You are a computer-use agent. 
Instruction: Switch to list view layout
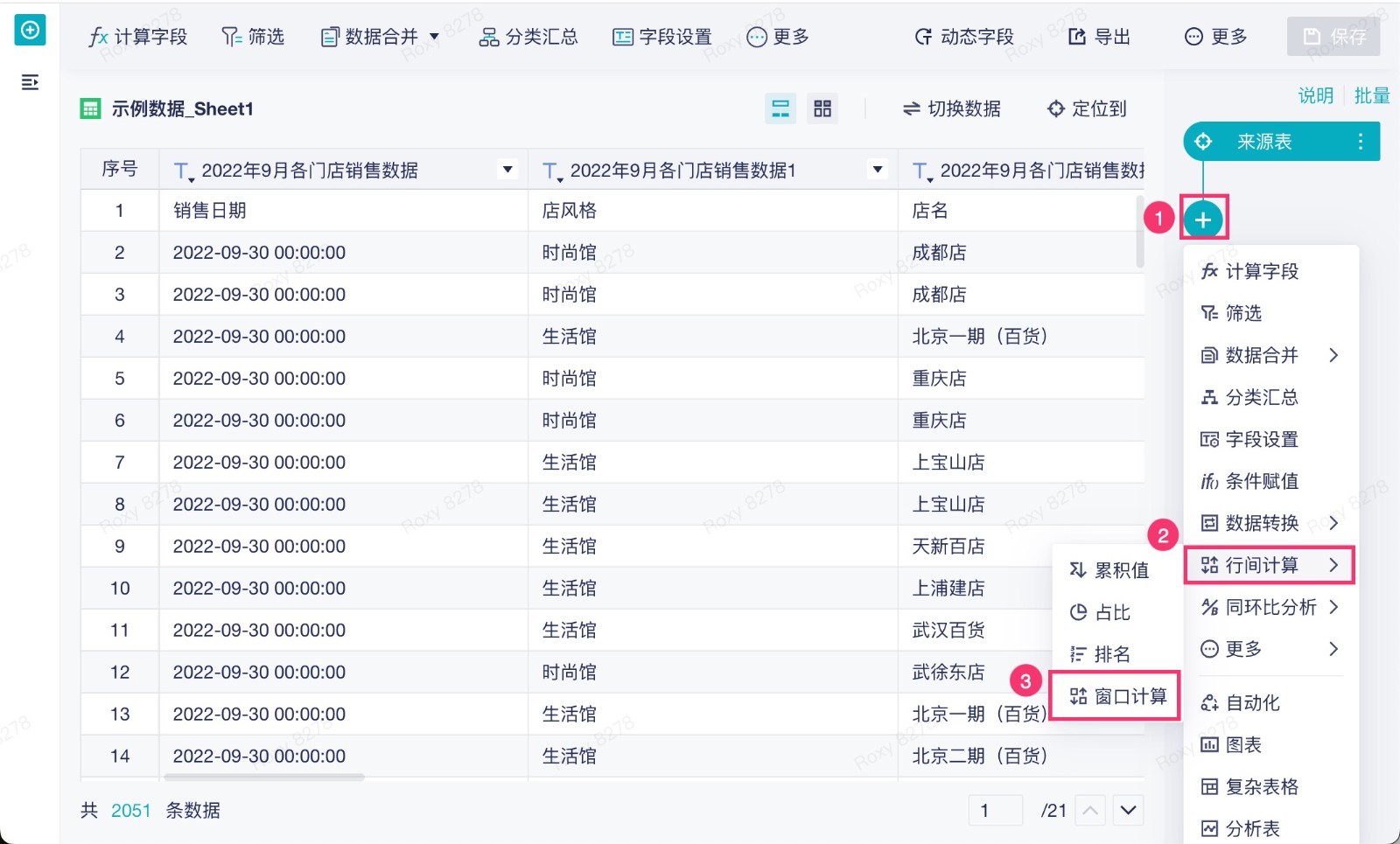click(x=780, y=108)
